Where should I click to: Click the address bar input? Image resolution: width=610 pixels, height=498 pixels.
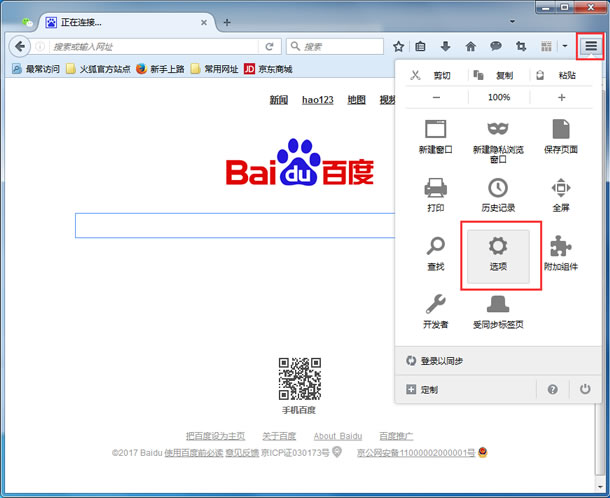tap(154, 47)
